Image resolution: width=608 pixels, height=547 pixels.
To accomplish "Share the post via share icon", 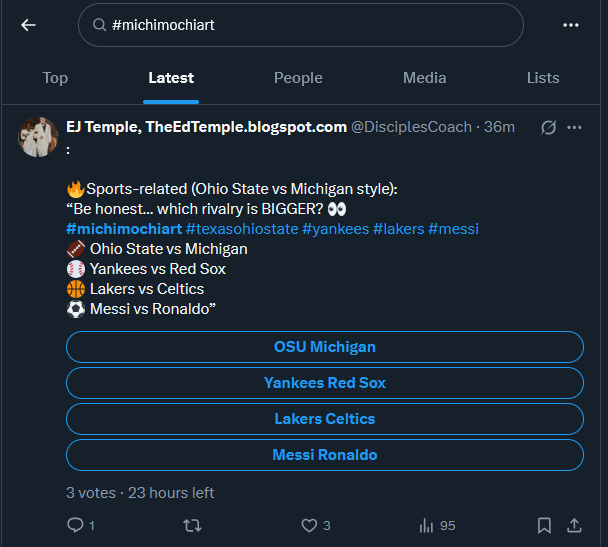I will (x=574, y=525).
